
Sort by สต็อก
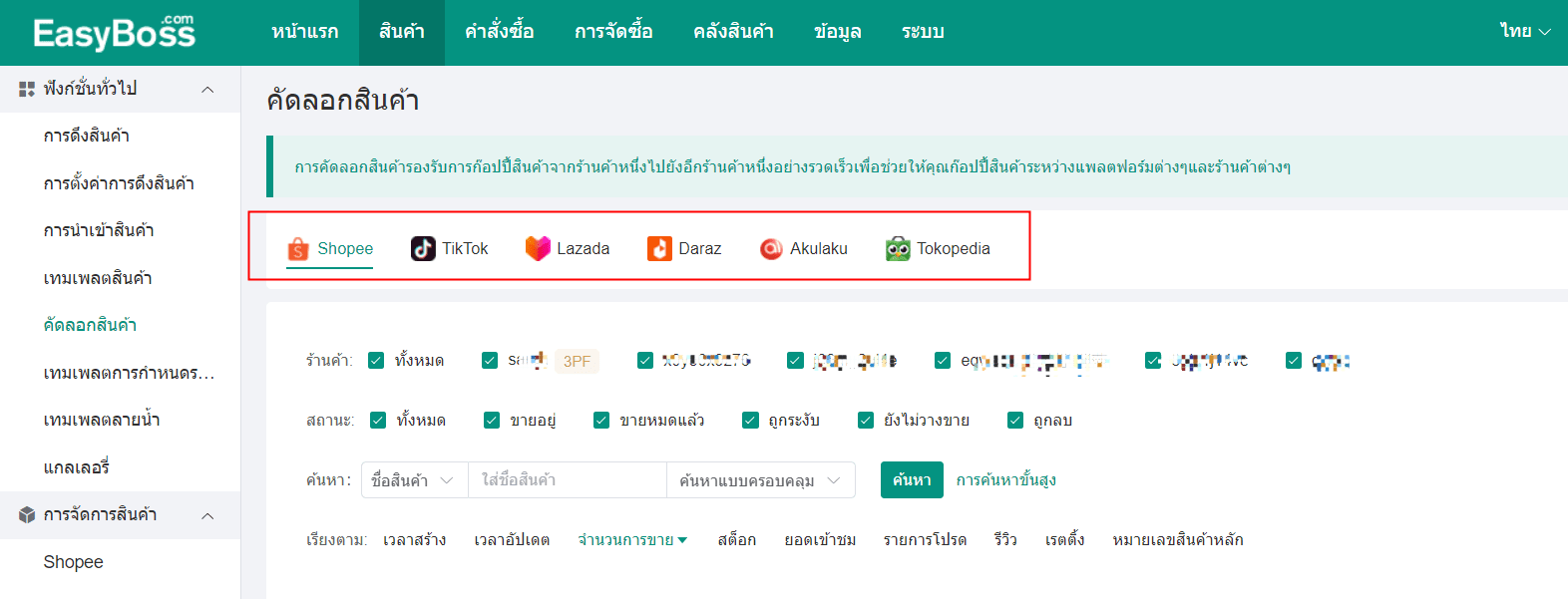(x=737, y=540)
